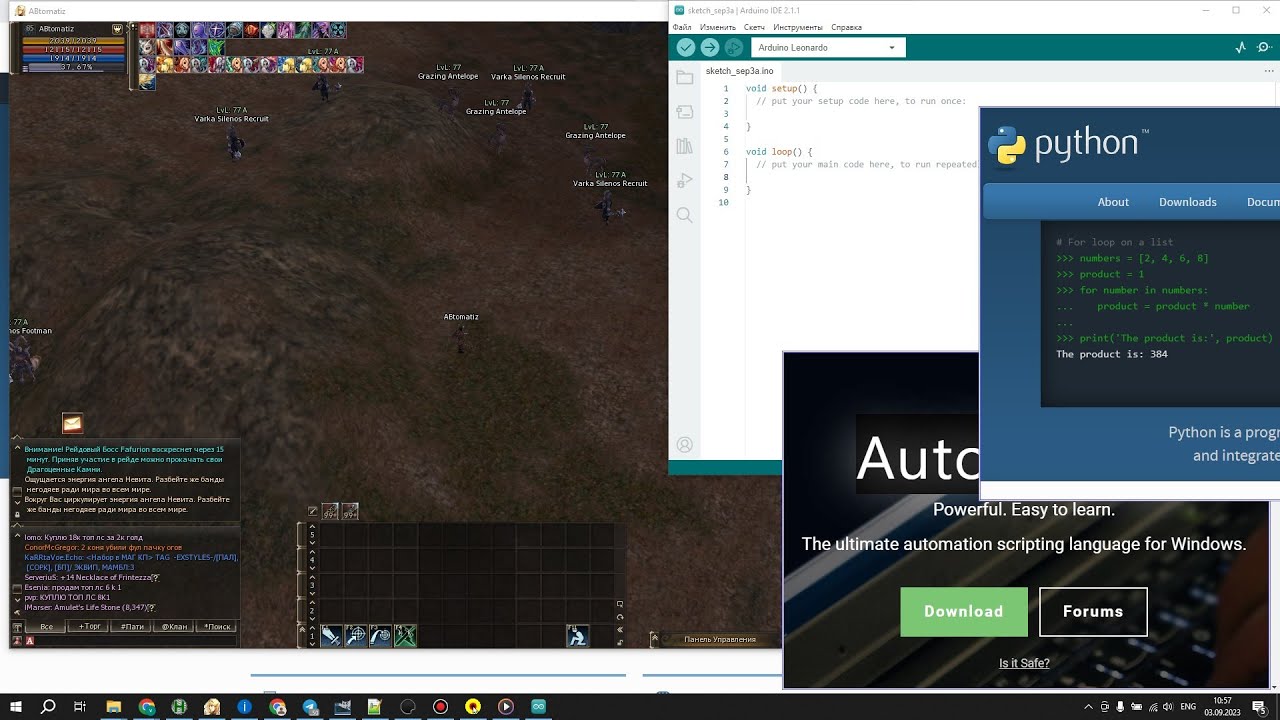Open the Library Manager in Arduino sidebar

(x=684, y=146)
